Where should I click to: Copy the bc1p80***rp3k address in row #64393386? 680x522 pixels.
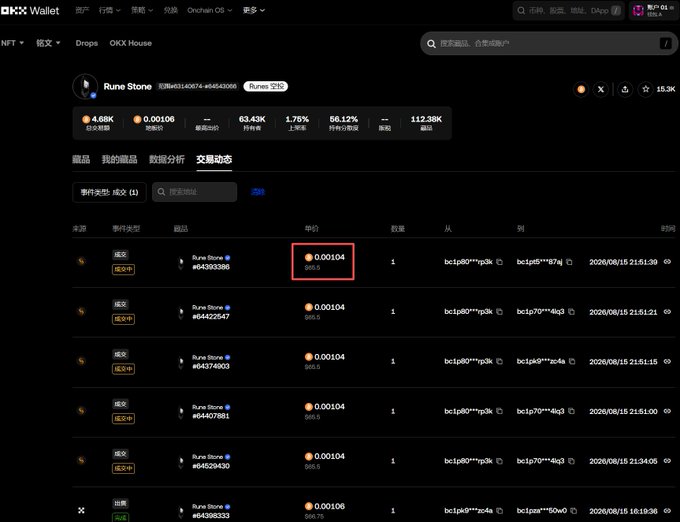[x=500, y=262]
